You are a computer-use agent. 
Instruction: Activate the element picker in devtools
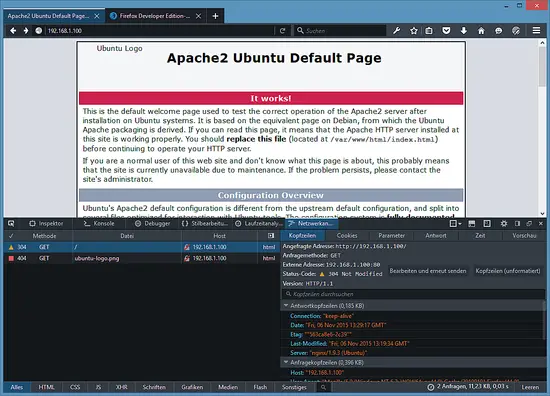click(11, 223)
